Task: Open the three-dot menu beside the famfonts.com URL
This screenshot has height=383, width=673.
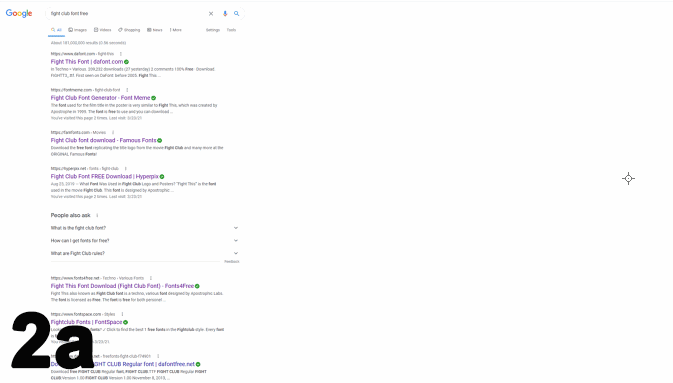Action: coord(113,133)
